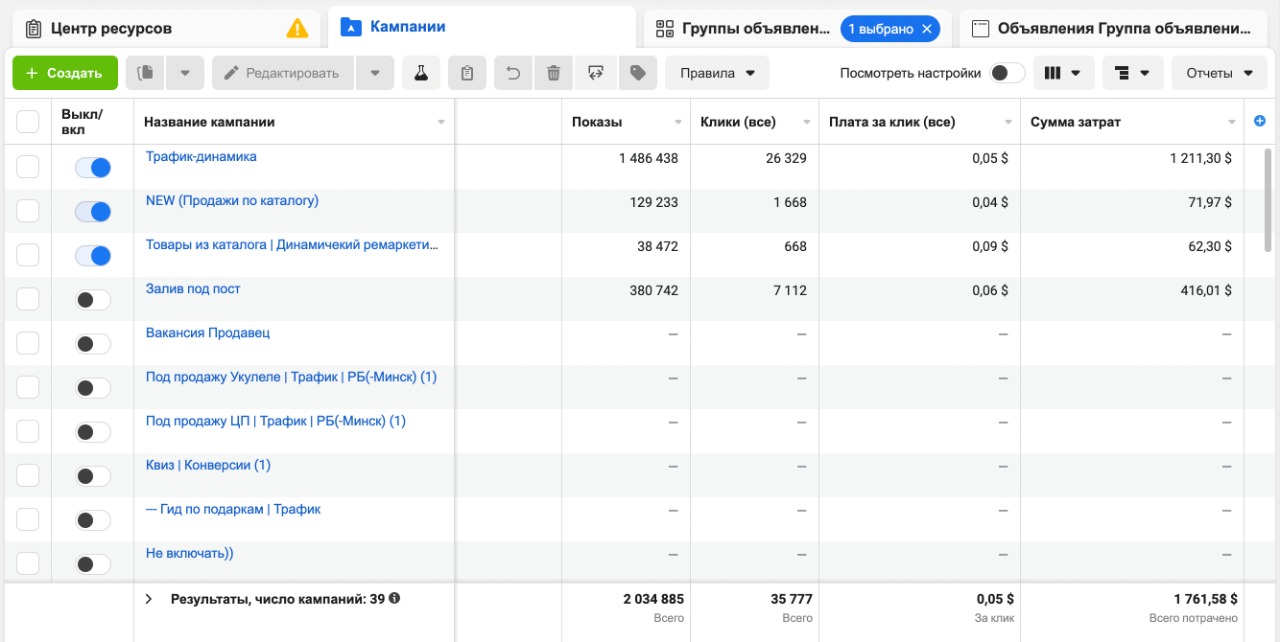Check the box for Вакансия Продавец row
1280x642 pixels.
point(28,343)
